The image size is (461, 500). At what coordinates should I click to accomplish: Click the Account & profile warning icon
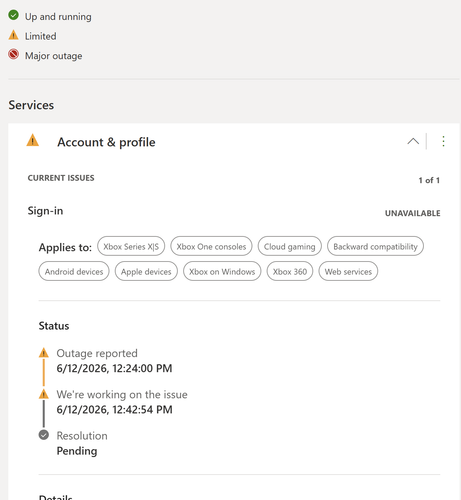pyautogui.click(x=33, y=140)
